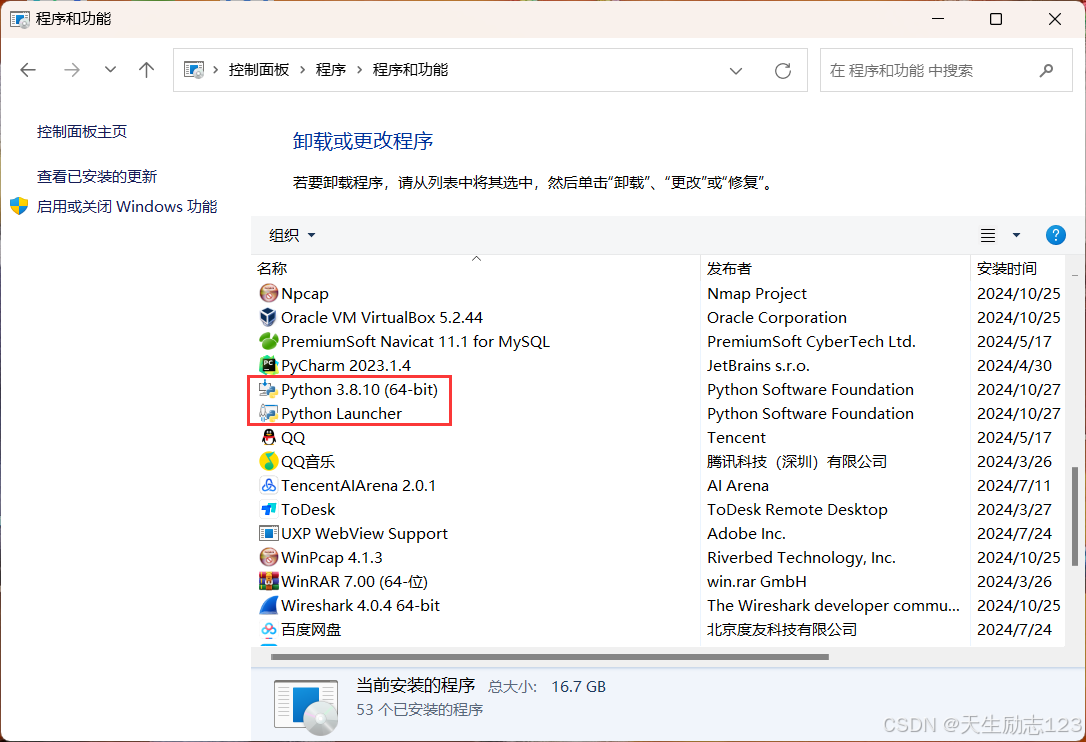
Task: Select WinRAR 7.00 (64-位) entry
Action: 354,581
